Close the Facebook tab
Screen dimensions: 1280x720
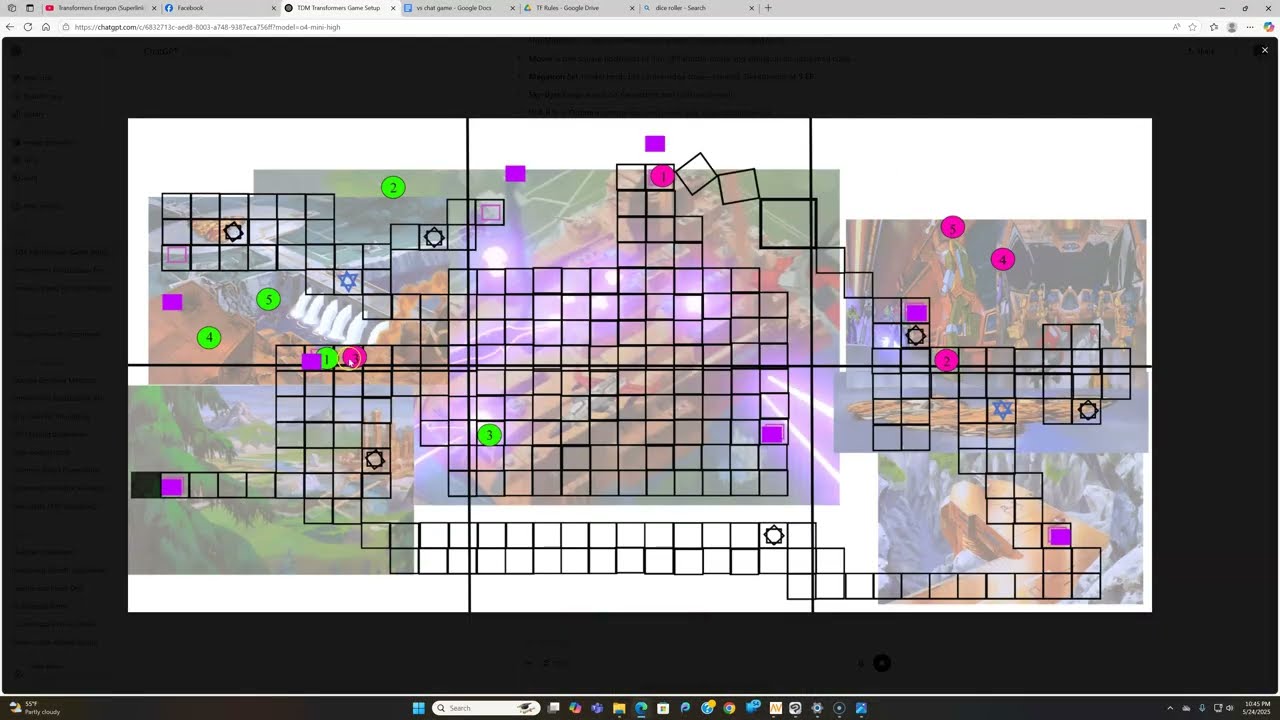click(273, 8)
